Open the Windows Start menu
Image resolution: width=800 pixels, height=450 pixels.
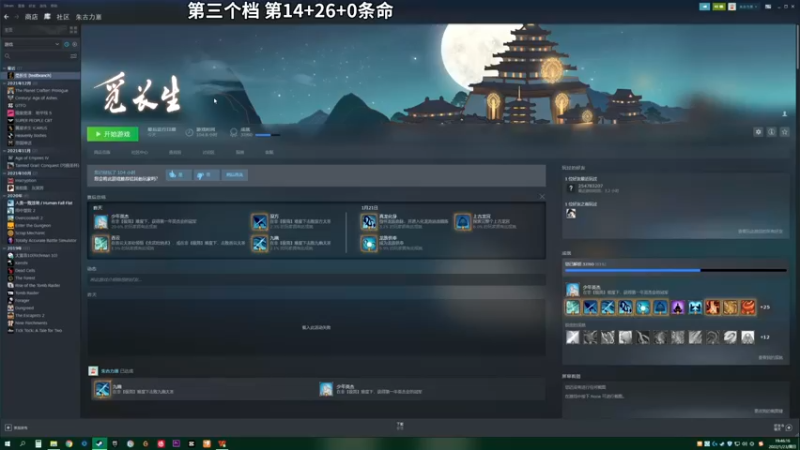coord(7,444)
